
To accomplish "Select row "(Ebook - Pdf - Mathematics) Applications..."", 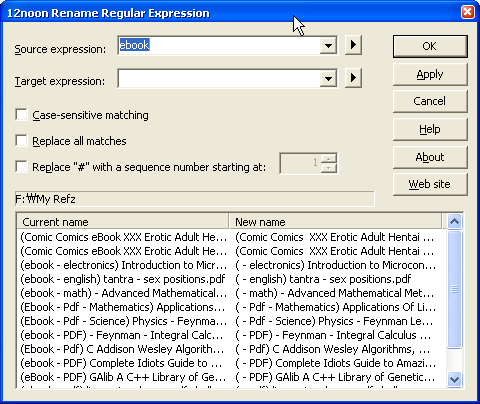I will tap(123, 307).
